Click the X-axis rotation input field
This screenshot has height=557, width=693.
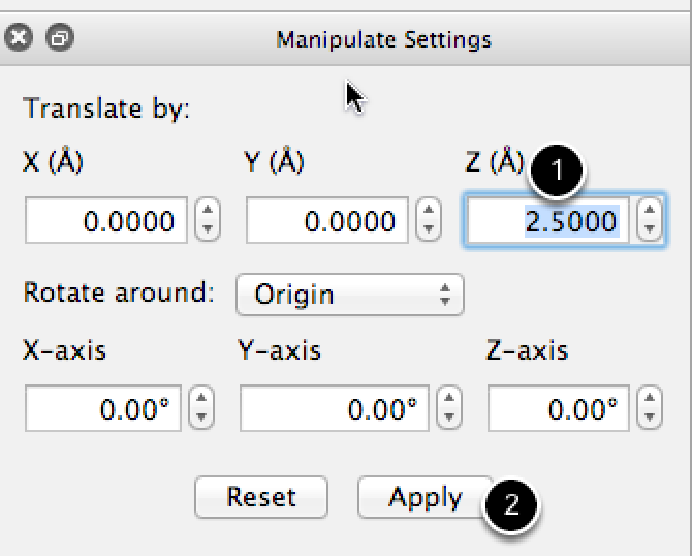click(x=105, y=408)
